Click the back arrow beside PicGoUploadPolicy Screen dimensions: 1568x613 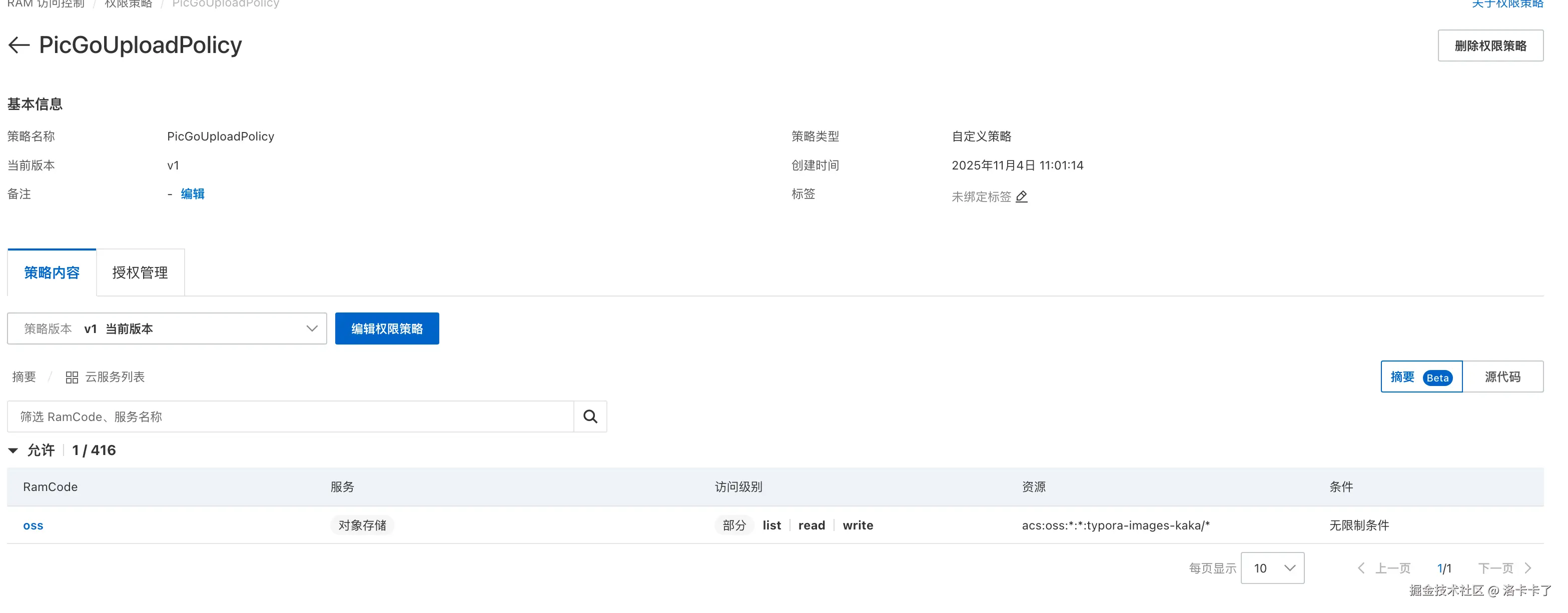click(19, 45)
